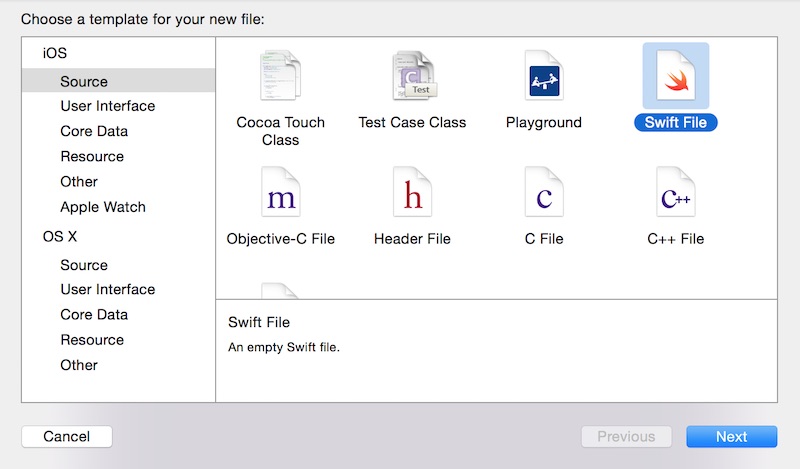Select the Header File template icon
The width and height of the screenshot is (800, 469).
coord(412,193)
